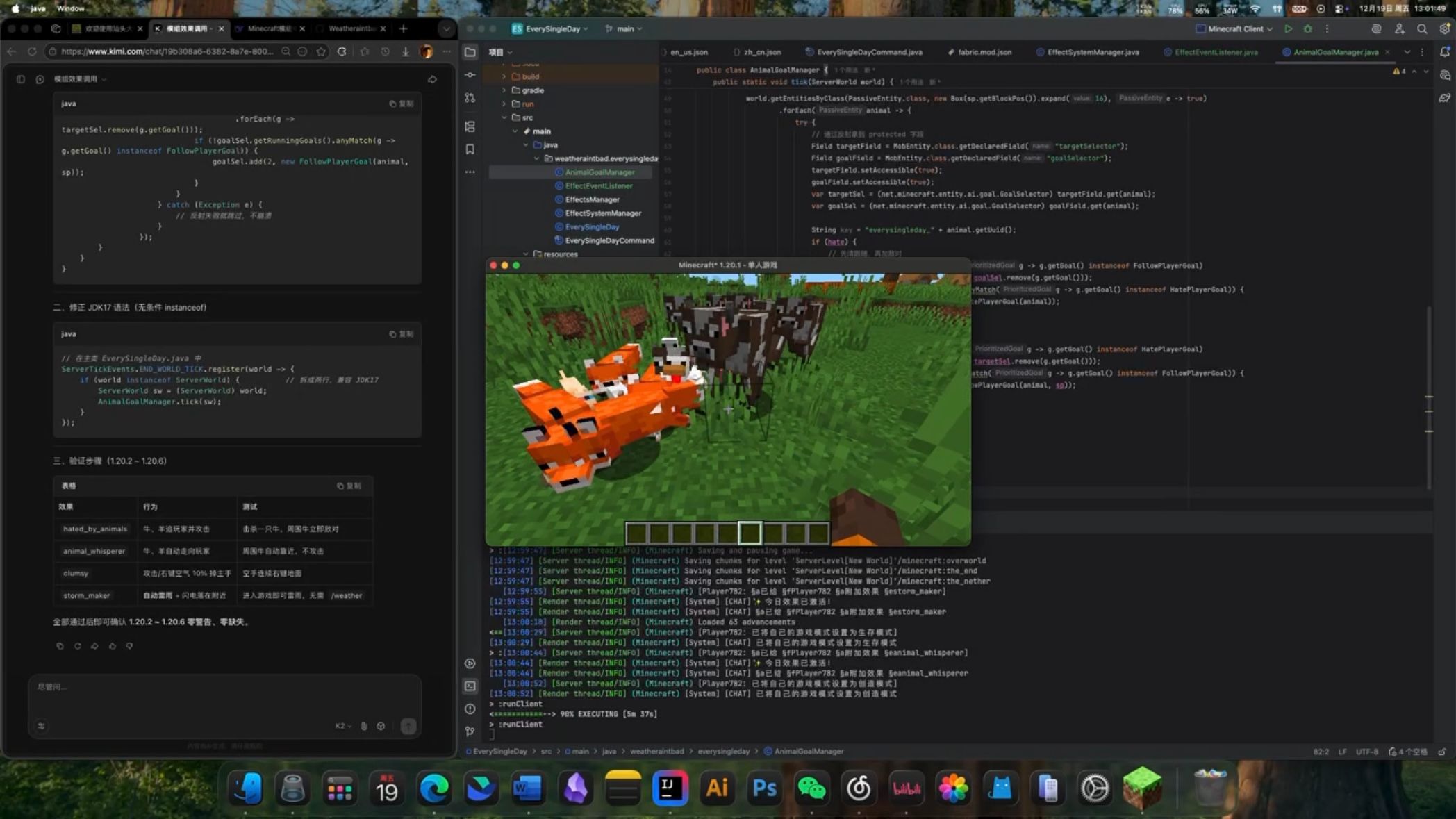Open the Pull Requests tool window icon

(x=470, y=98)
